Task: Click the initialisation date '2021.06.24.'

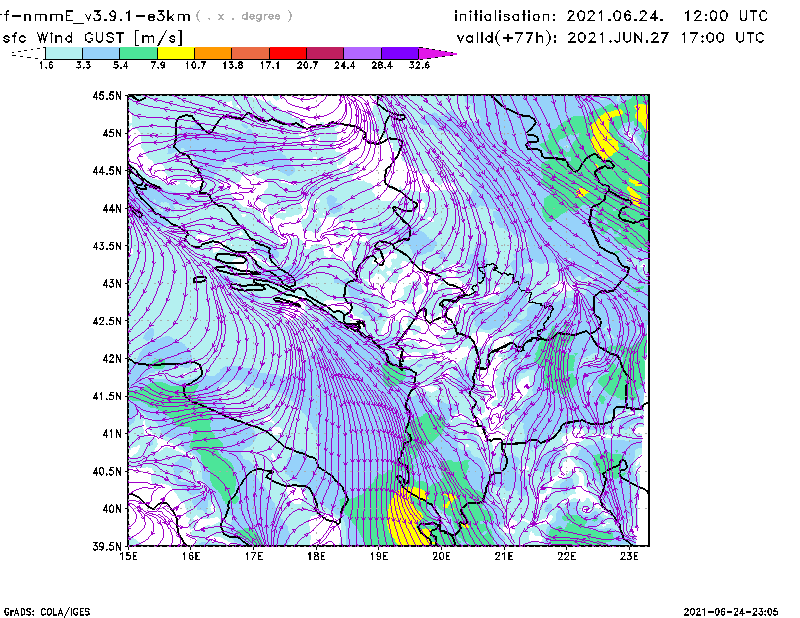Action: pyautogui.click(x=615, y=16)
